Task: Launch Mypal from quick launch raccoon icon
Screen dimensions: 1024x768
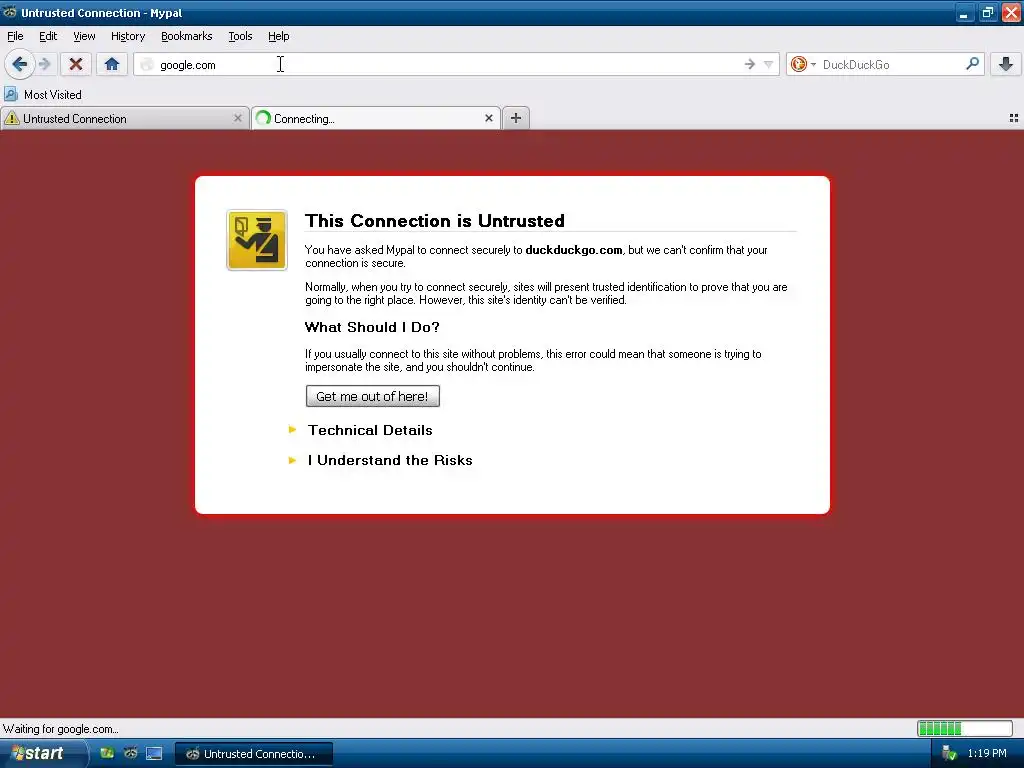Action: [131, 753]
